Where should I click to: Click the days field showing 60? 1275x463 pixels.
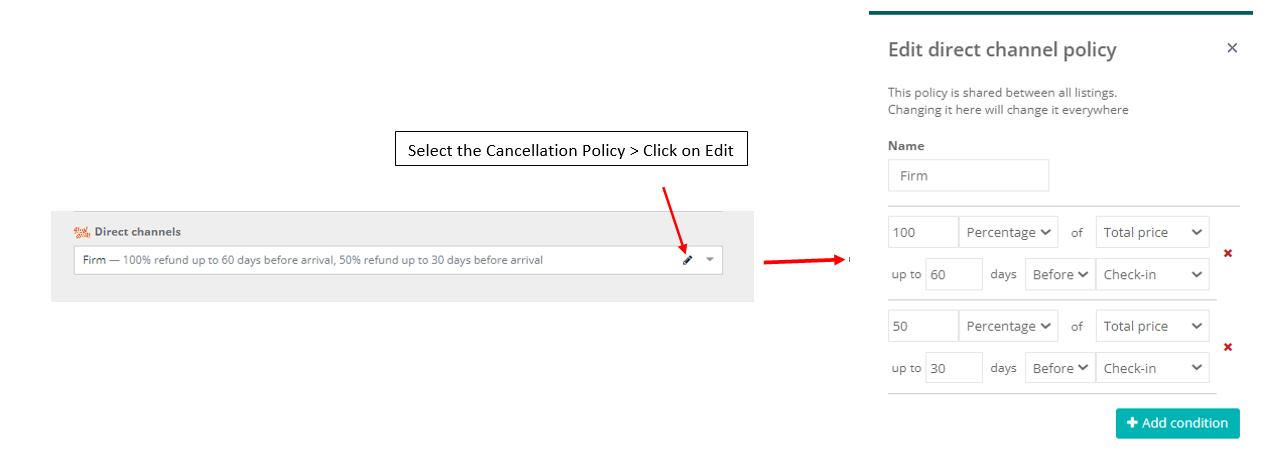click(x=954, y=274)
